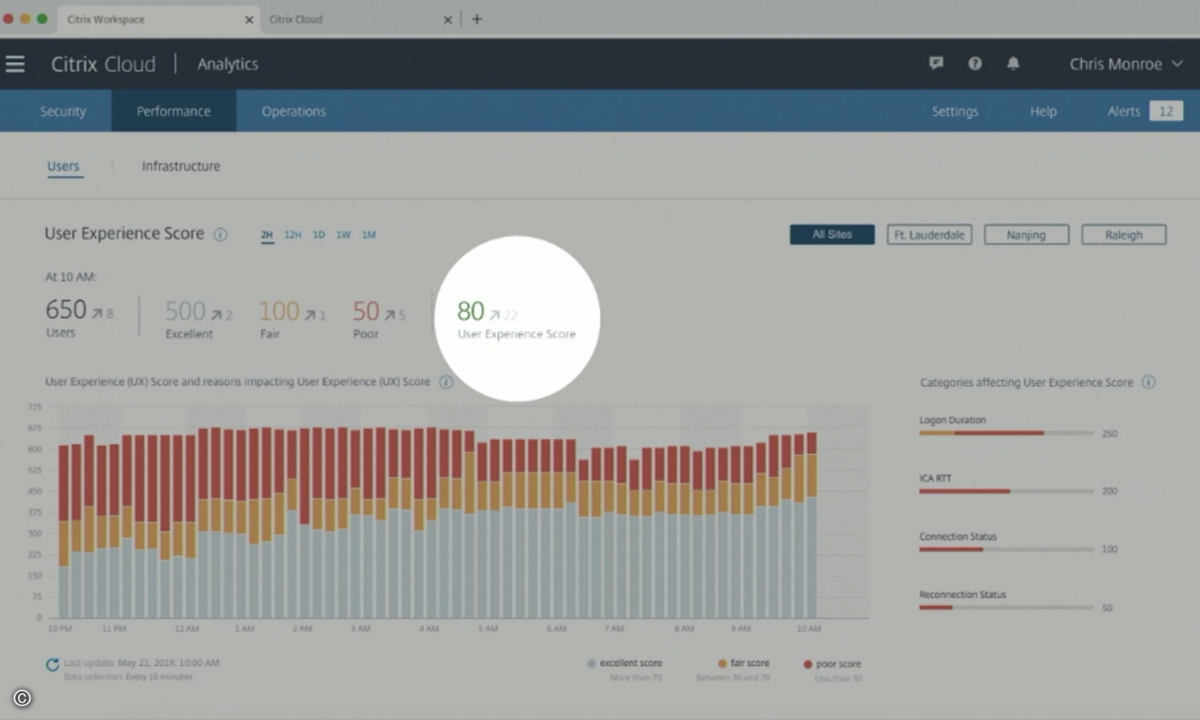Screen dimensions: 1200x720
Task: Click the ICA RTT progress bar
Action: pyautogui.click(x=1005, y=491)
